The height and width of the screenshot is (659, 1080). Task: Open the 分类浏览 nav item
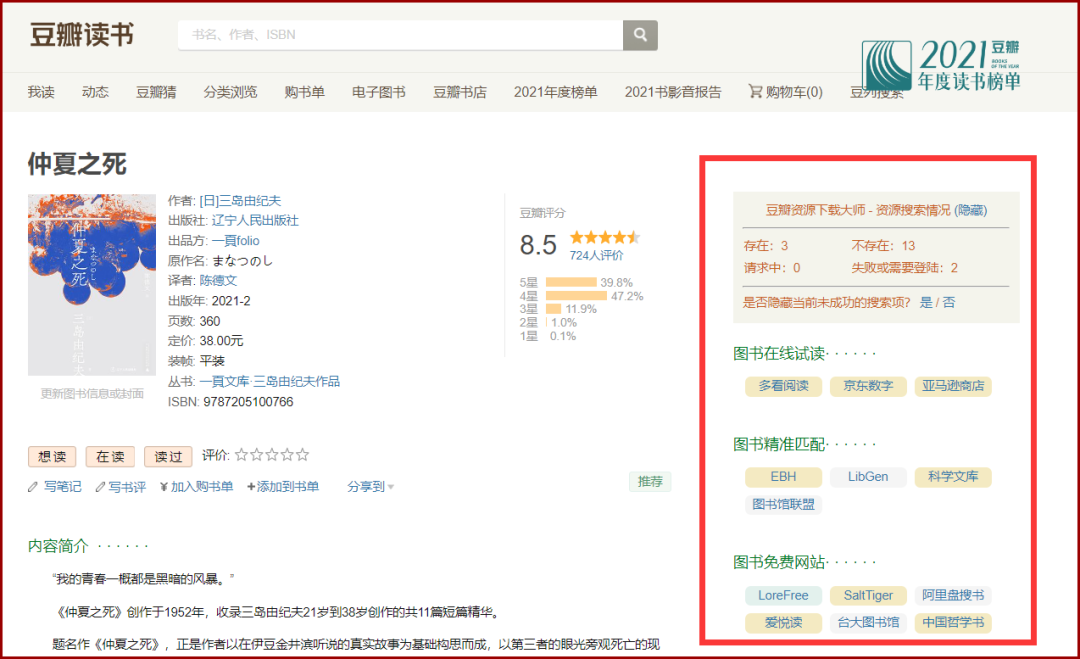(230, 92)
